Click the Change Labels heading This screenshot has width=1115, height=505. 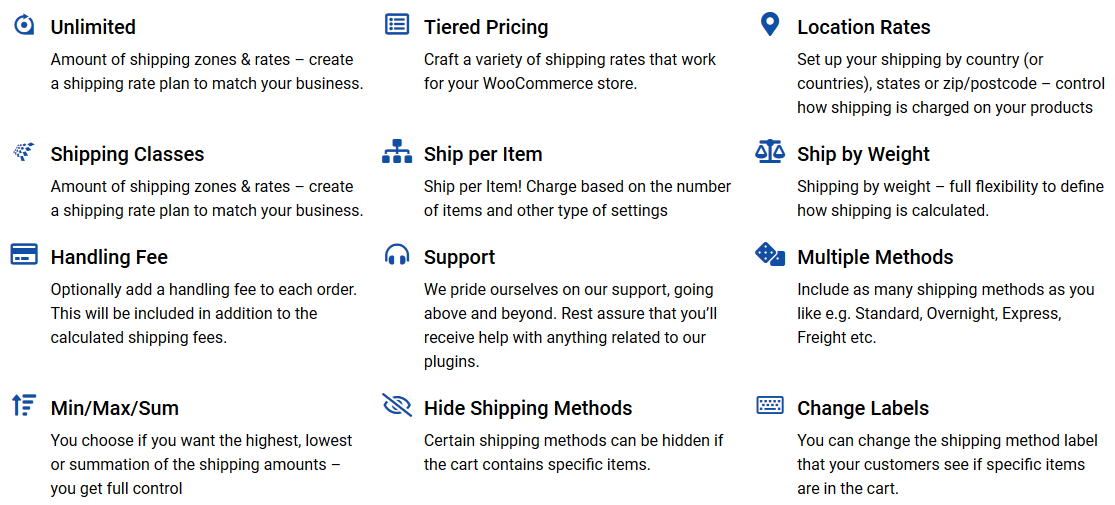(x=863, y=408)
